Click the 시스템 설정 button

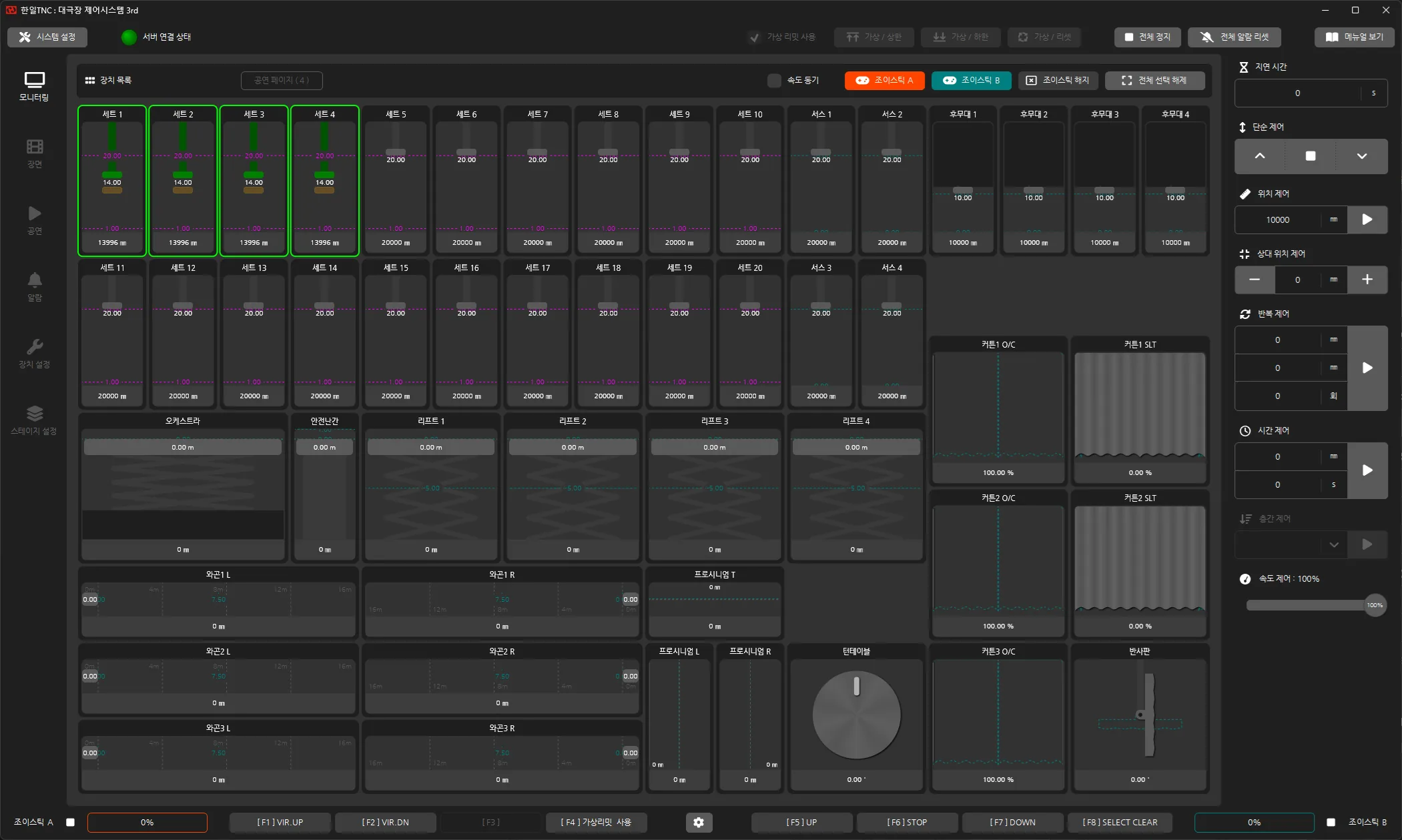tap(47, 37)
